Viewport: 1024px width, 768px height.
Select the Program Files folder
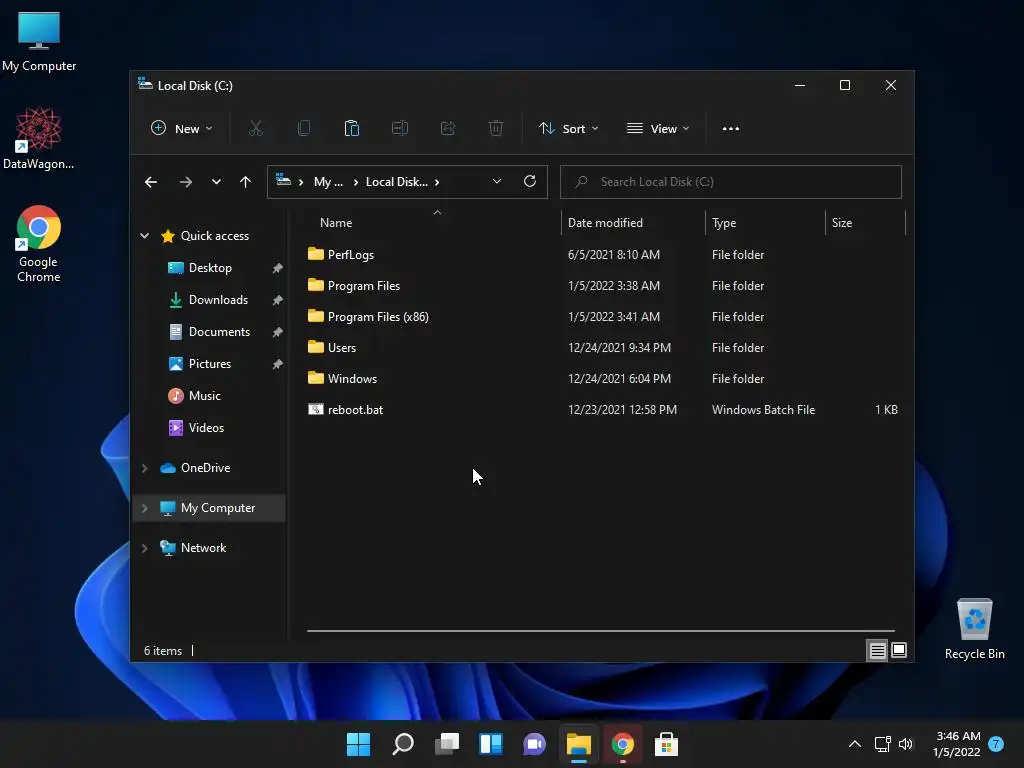click(601, 285)
